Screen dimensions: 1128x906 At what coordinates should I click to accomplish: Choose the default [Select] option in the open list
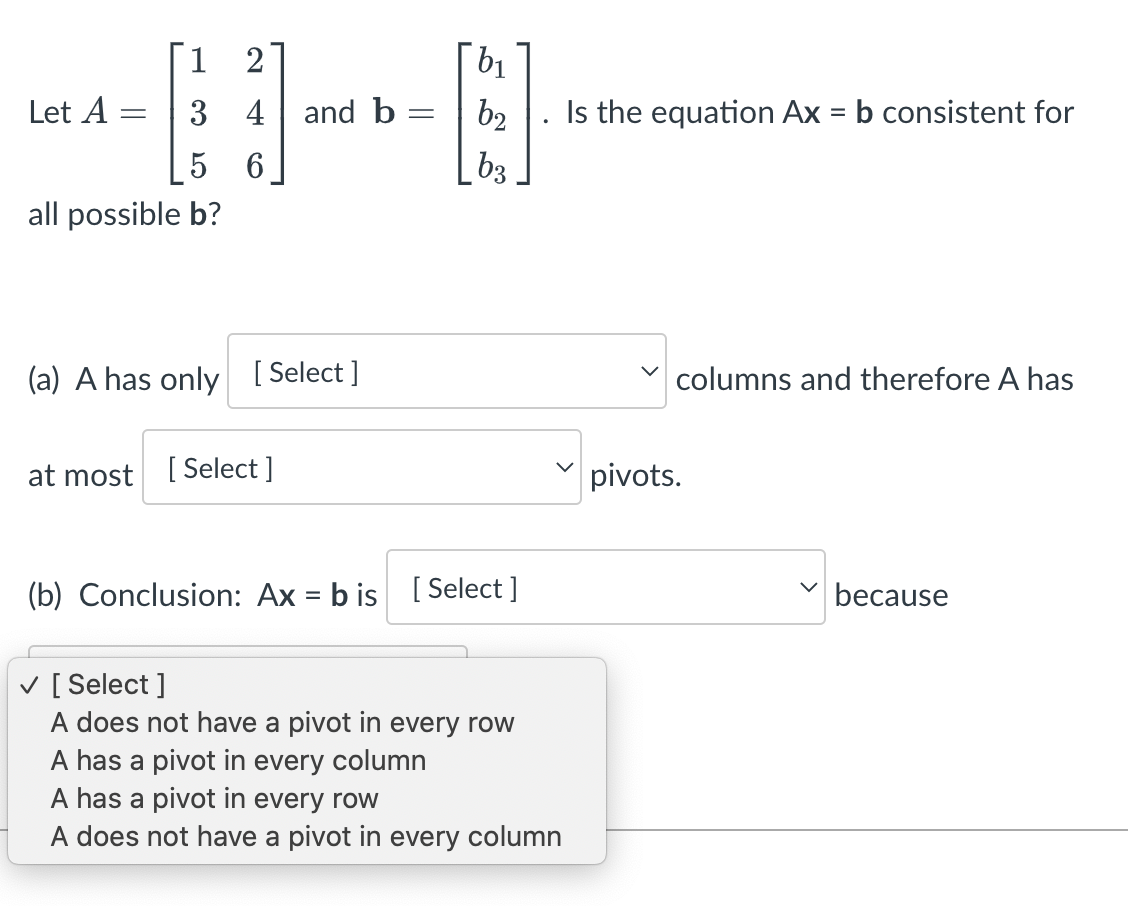108,684
